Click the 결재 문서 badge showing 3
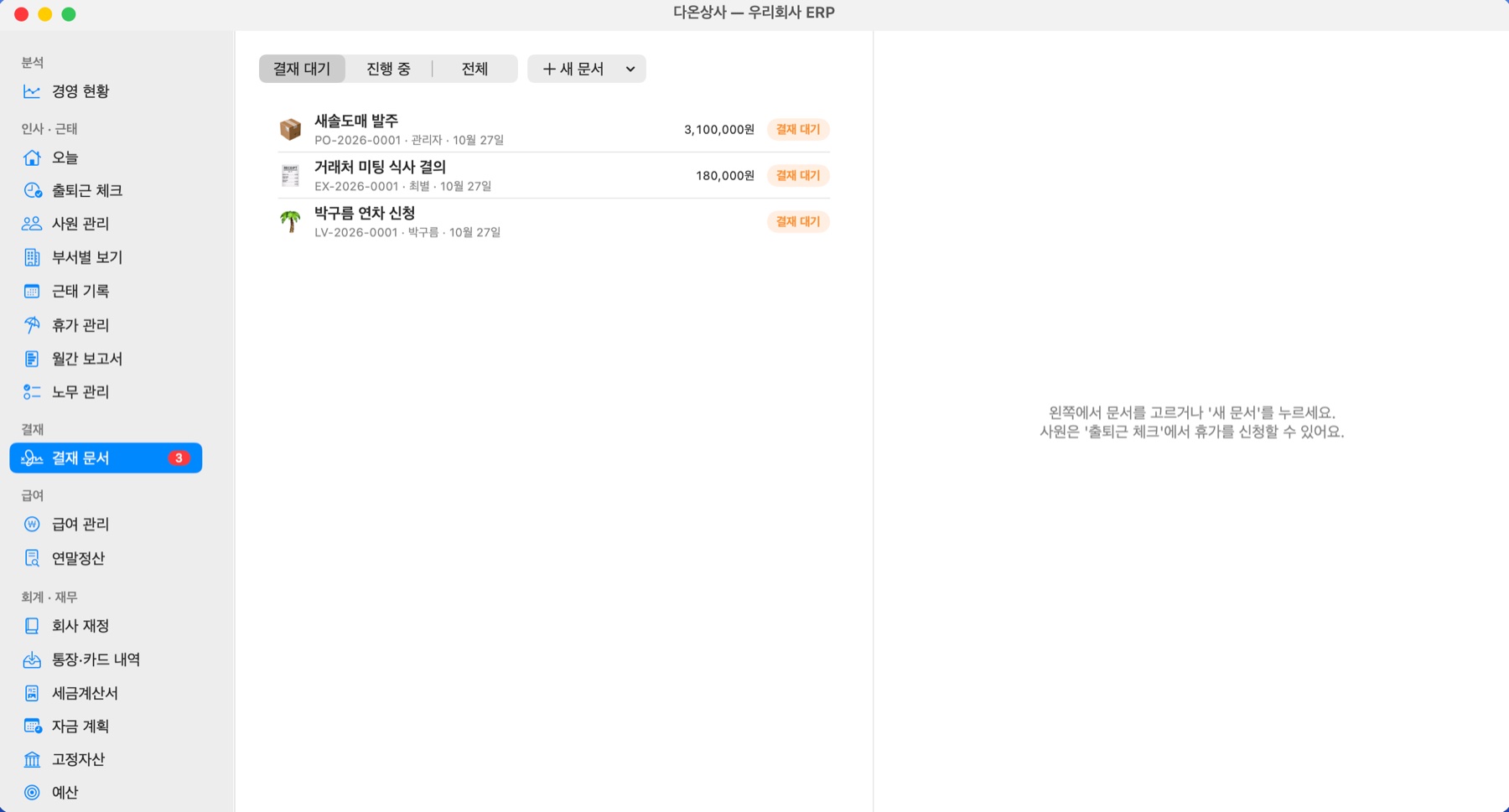This screenshot has height=812, width=1509. coord(179,458)
